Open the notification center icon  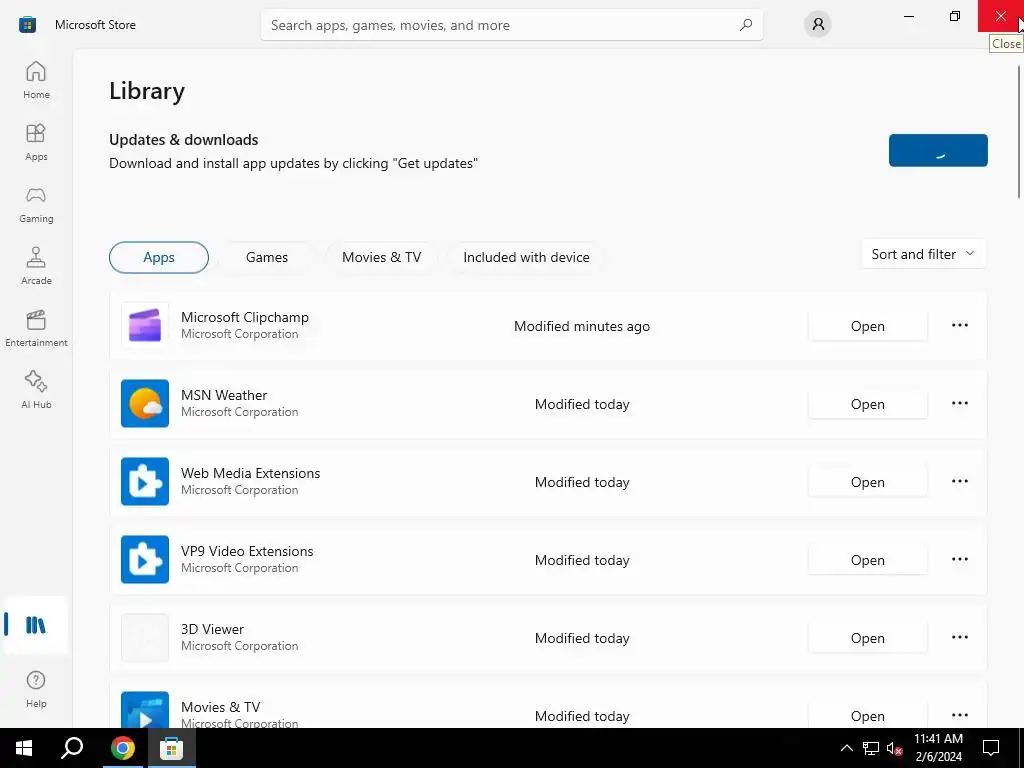coord(991,748)
